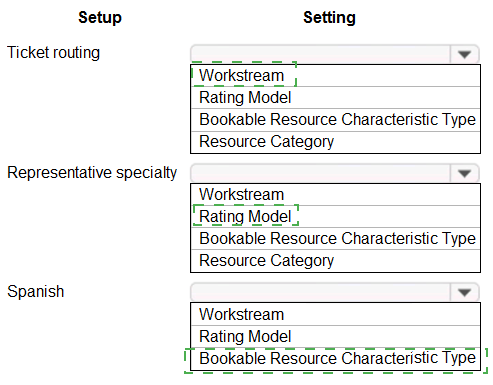
Task: Click the Setup column header
Action: tap(100, 17)
